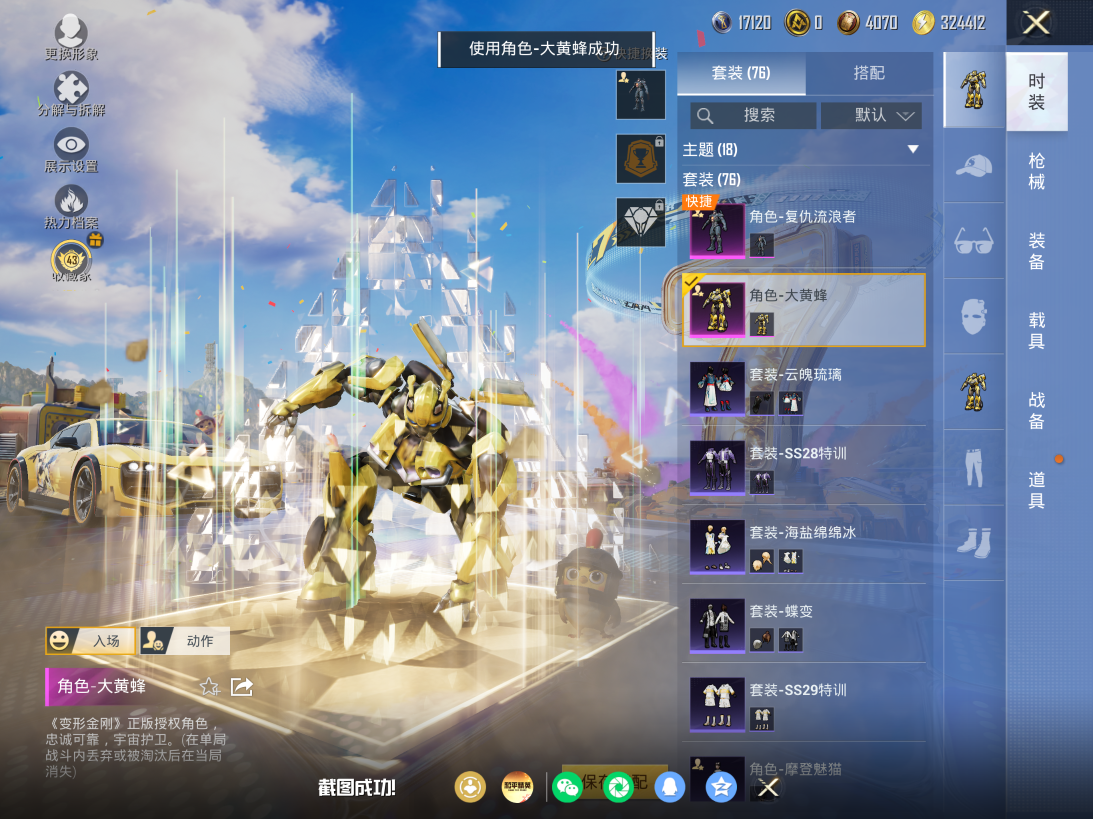Click the small Bumblebee piece icon under 角色-大黄蜂
The height and width of the screenshot is (819, 1093).
(x=761, y=324)
